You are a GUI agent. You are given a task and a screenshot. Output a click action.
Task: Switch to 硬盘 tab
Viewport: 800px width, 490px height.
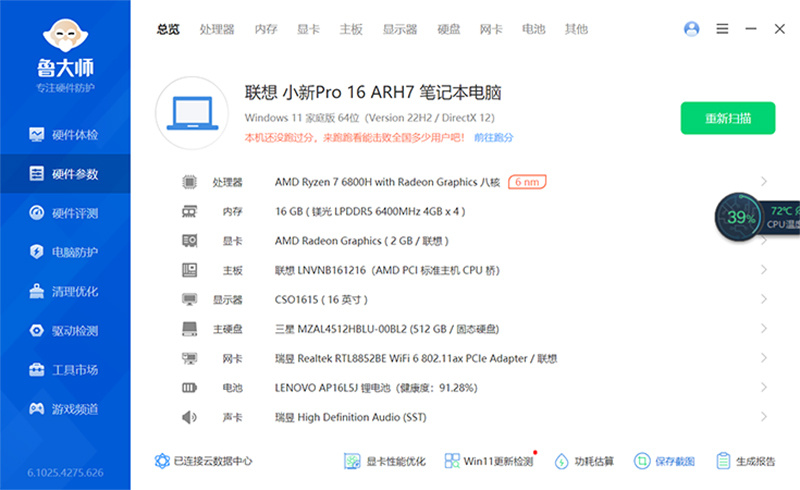tap(448, 30)
